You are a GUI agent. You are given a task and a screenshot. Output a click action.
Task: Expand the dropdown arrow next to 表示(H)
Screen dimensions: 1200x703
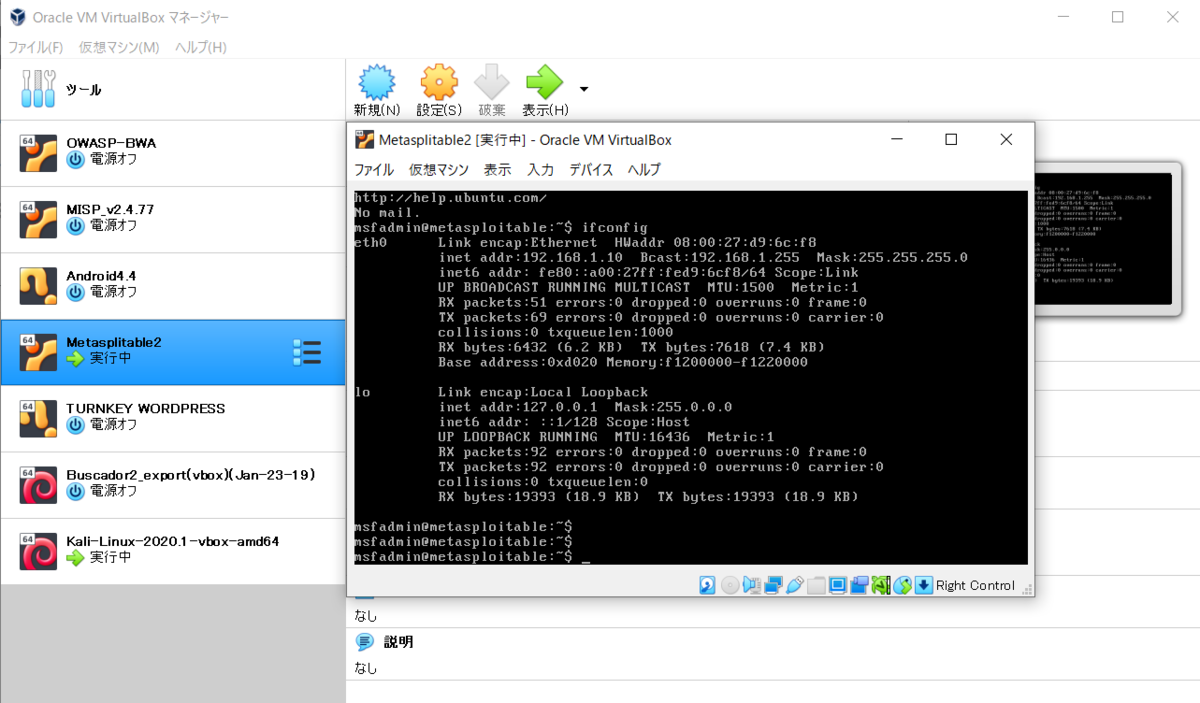click(x=584, y=89)
